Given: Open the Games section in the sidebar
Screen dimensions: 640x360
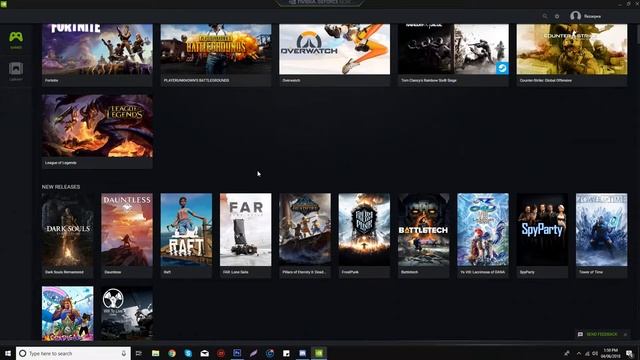Looking at the screenshot, I should (16, 40).
